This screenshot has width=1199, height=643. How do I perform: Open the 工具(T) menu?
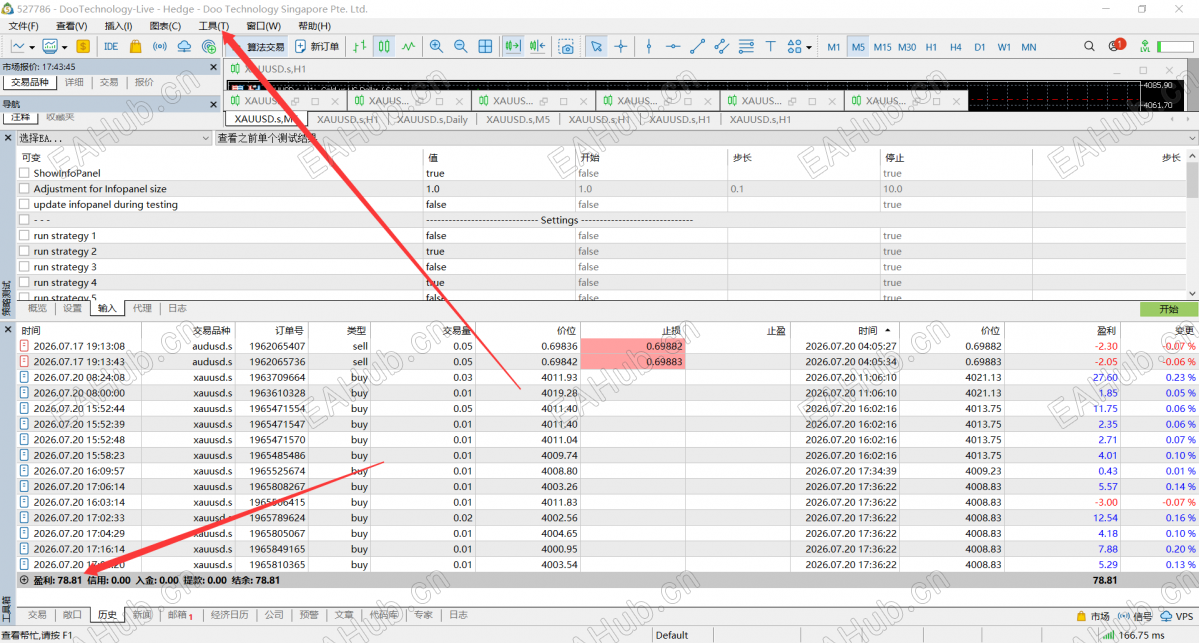click(x=213, y=26)
